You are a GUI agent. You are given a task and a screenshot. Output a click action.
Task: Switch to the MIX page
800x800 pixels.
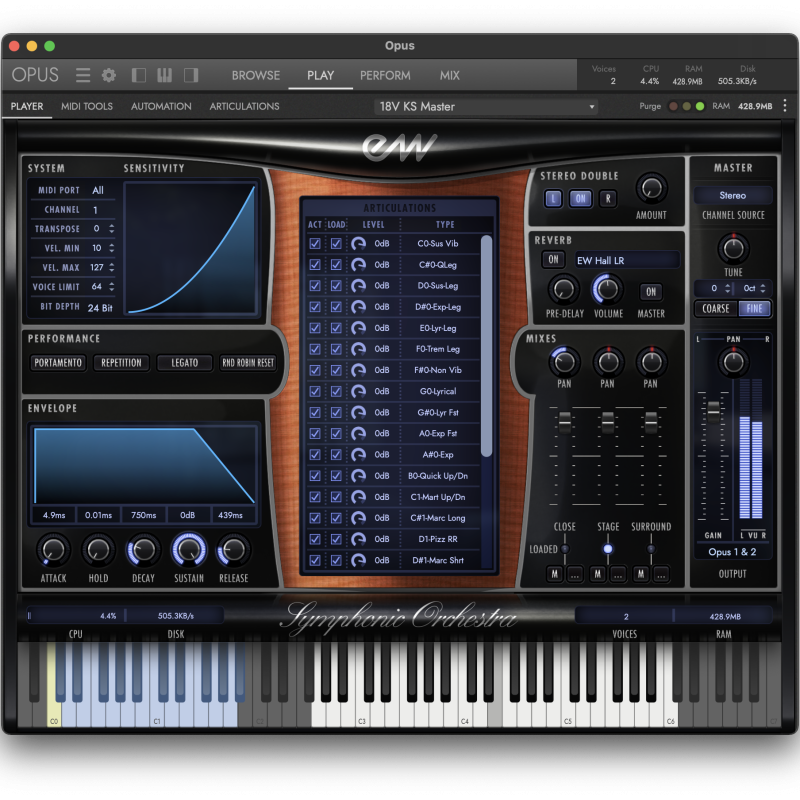coord(449,76)
